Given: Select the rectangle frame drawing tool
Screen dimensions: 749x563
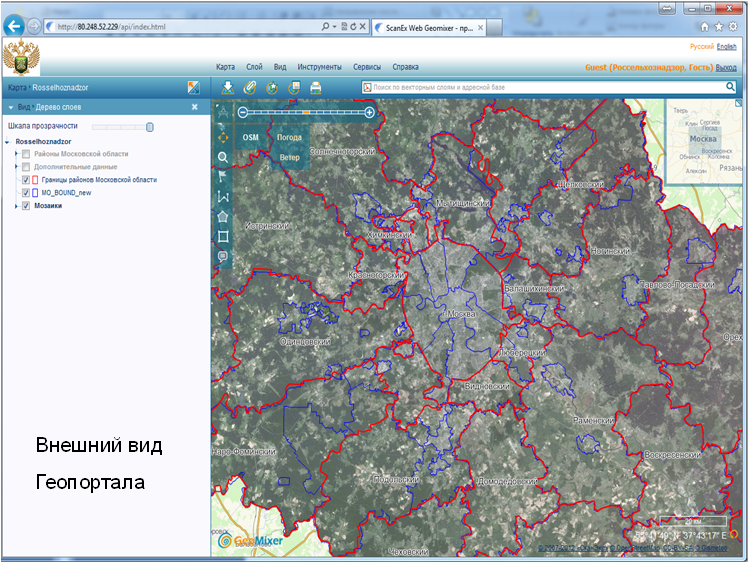Looking at the screenshot, I should (223, 236).
